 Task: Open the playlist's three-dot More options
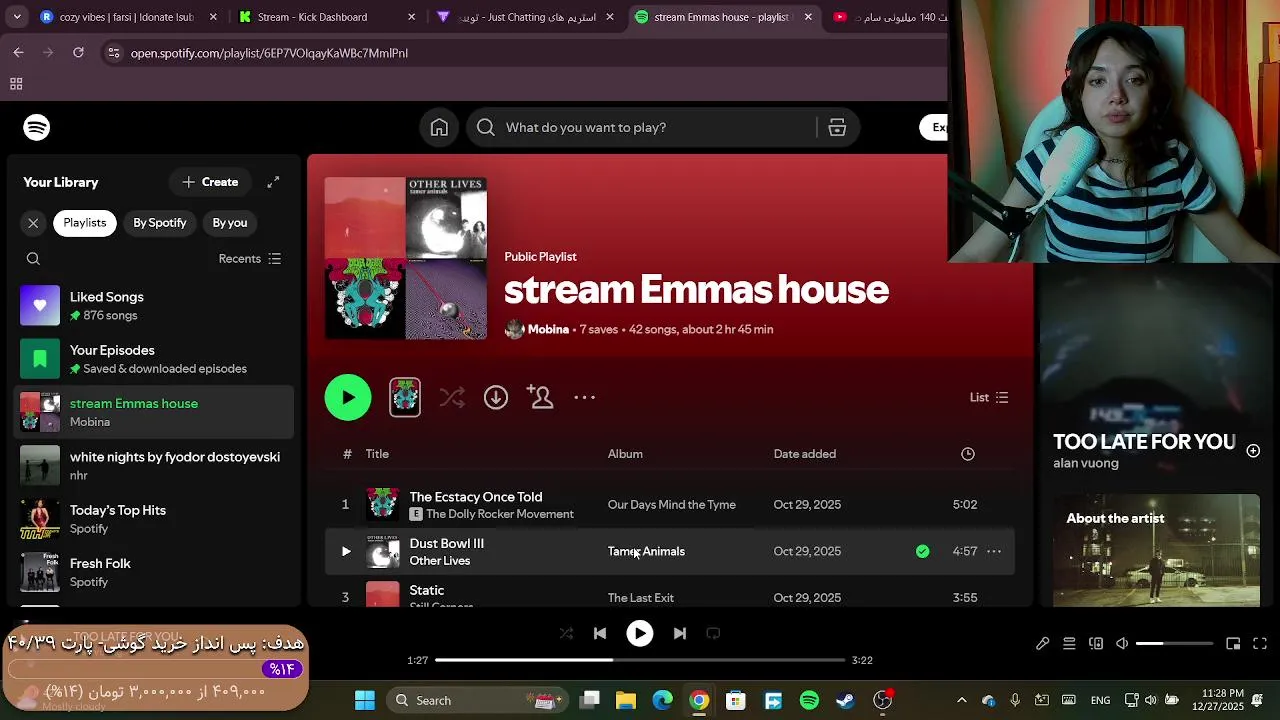(585, 397)
